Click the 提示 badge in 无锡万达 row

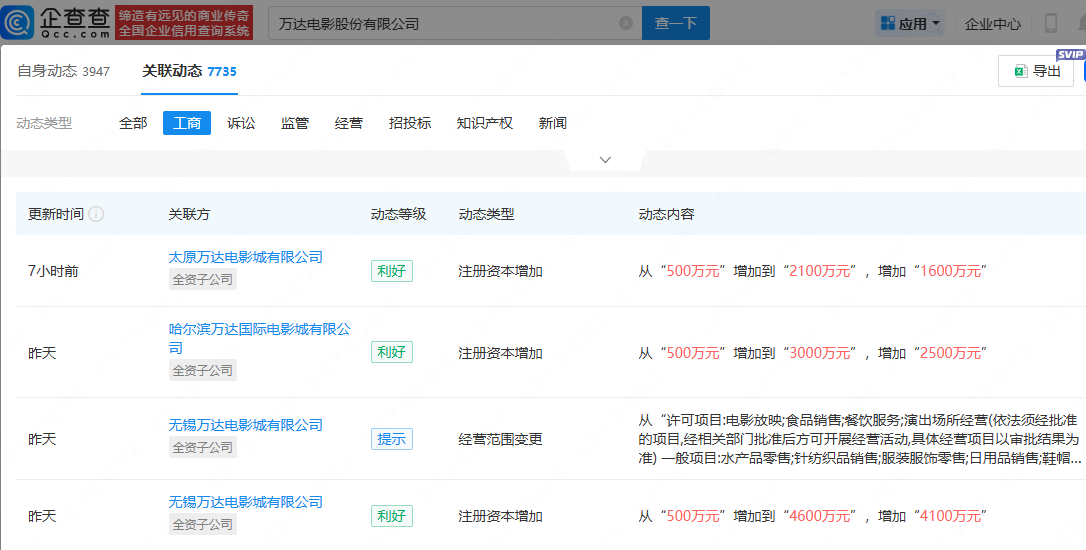click(x=391, y=439)
